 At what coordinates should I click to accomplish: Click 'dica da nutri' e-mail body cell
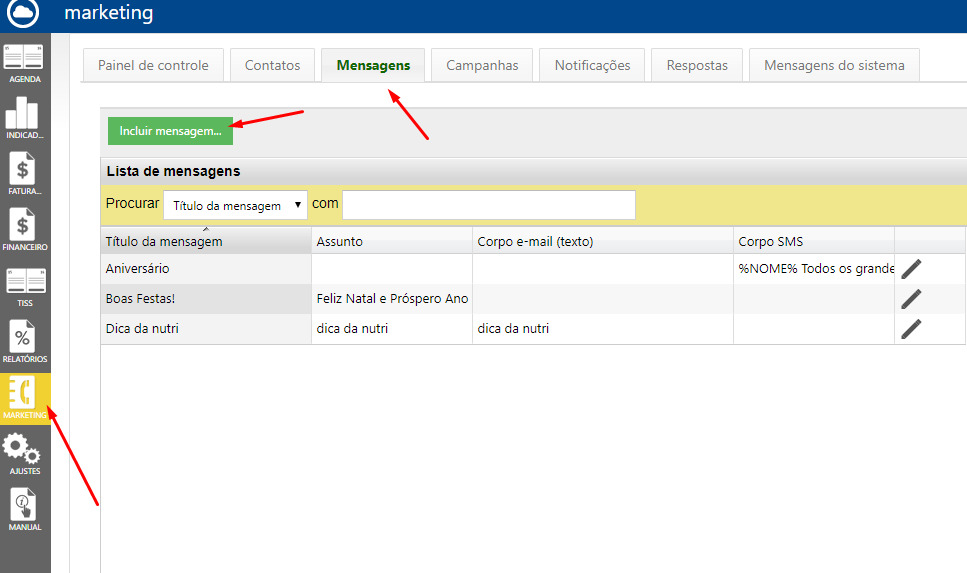(x=603, y=328)
